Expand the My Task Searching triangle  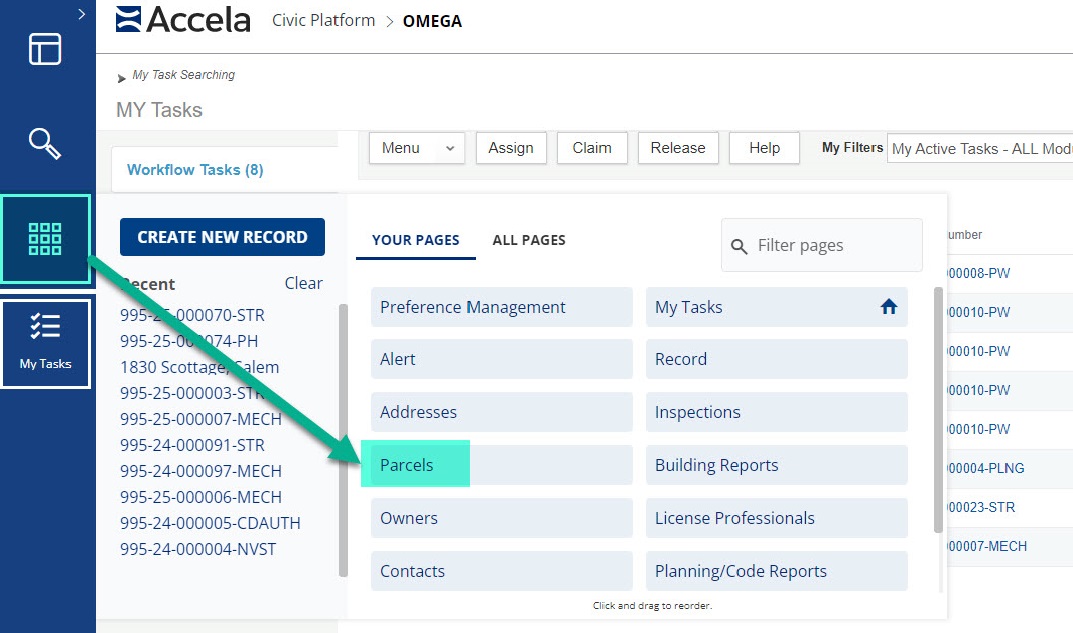click(x=122, y=78)
